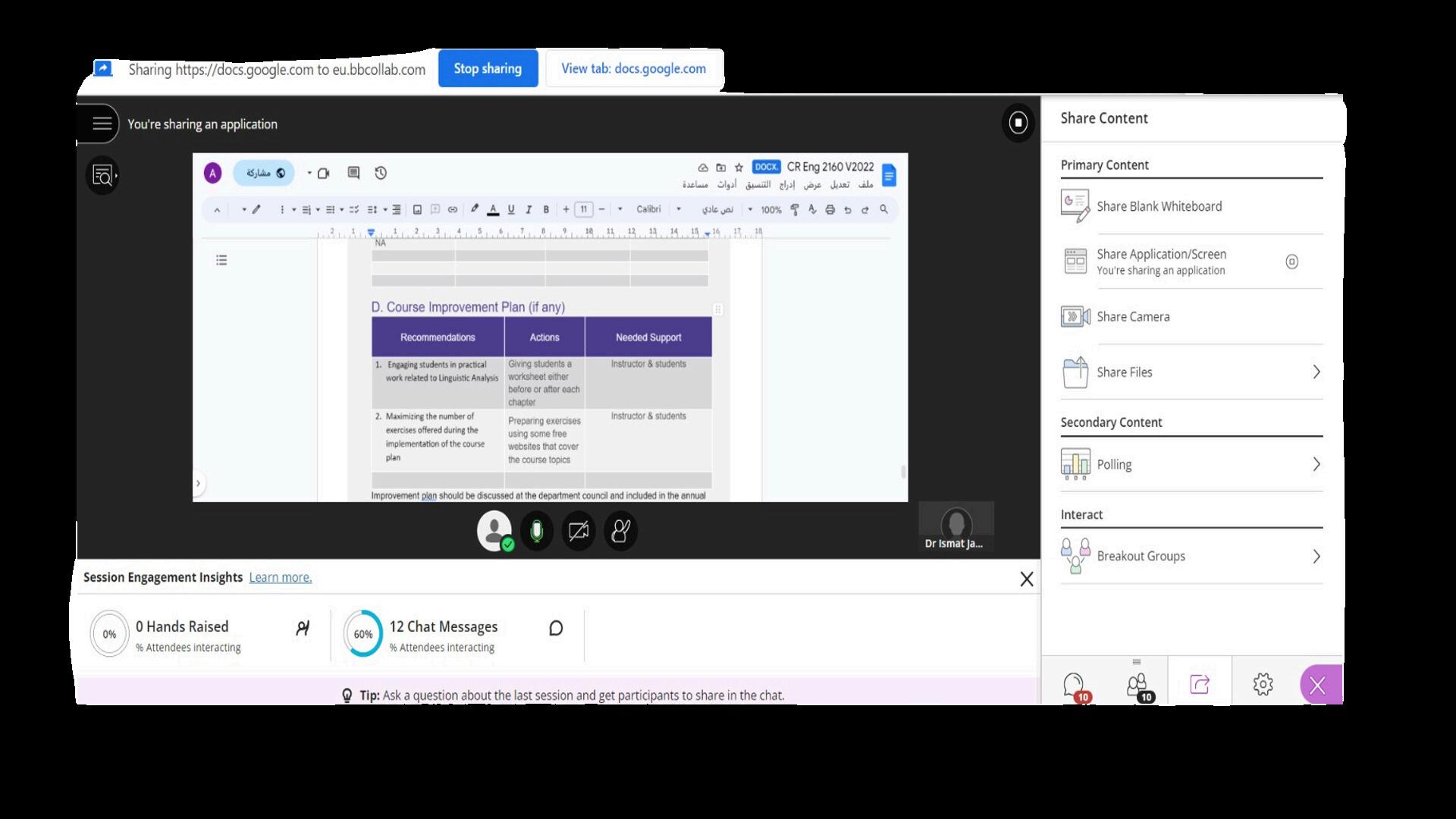Expand the Share Files option
Viewport: 1456px width, 819px height.
click(1316, 372)
